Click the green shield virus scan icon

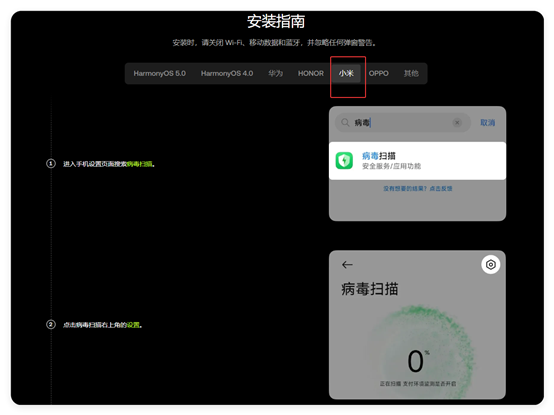pos(344,161)
